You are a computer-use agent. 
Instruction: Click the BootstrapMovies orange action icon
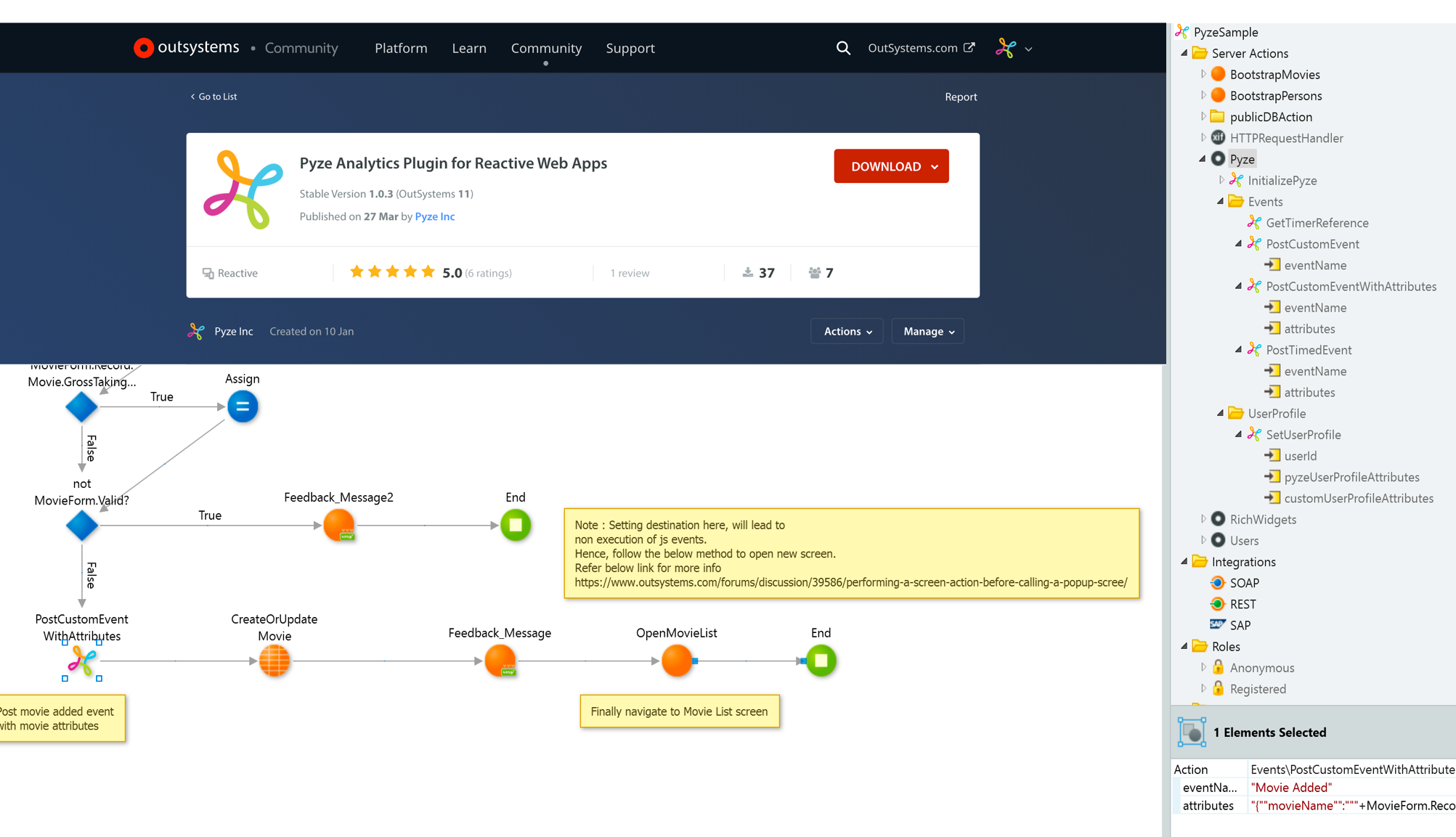tap(1219, 74)
